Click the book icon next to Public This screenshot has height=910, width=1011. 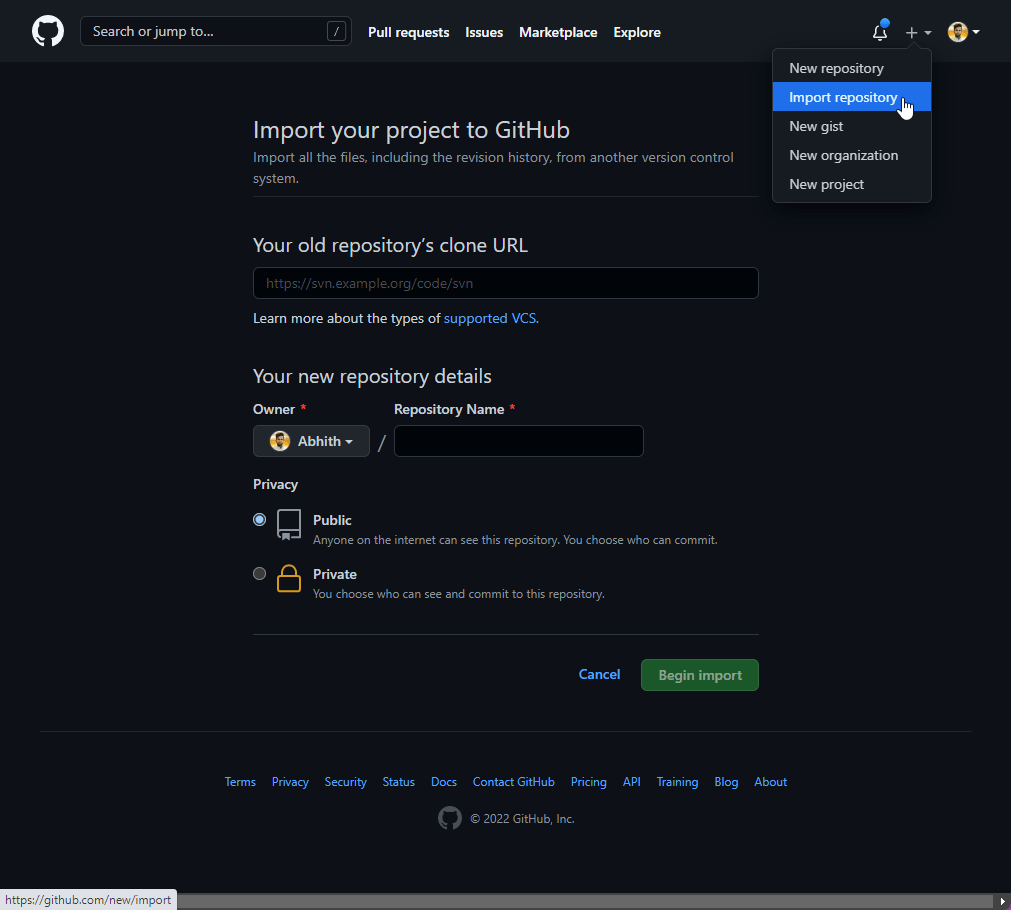288,524
